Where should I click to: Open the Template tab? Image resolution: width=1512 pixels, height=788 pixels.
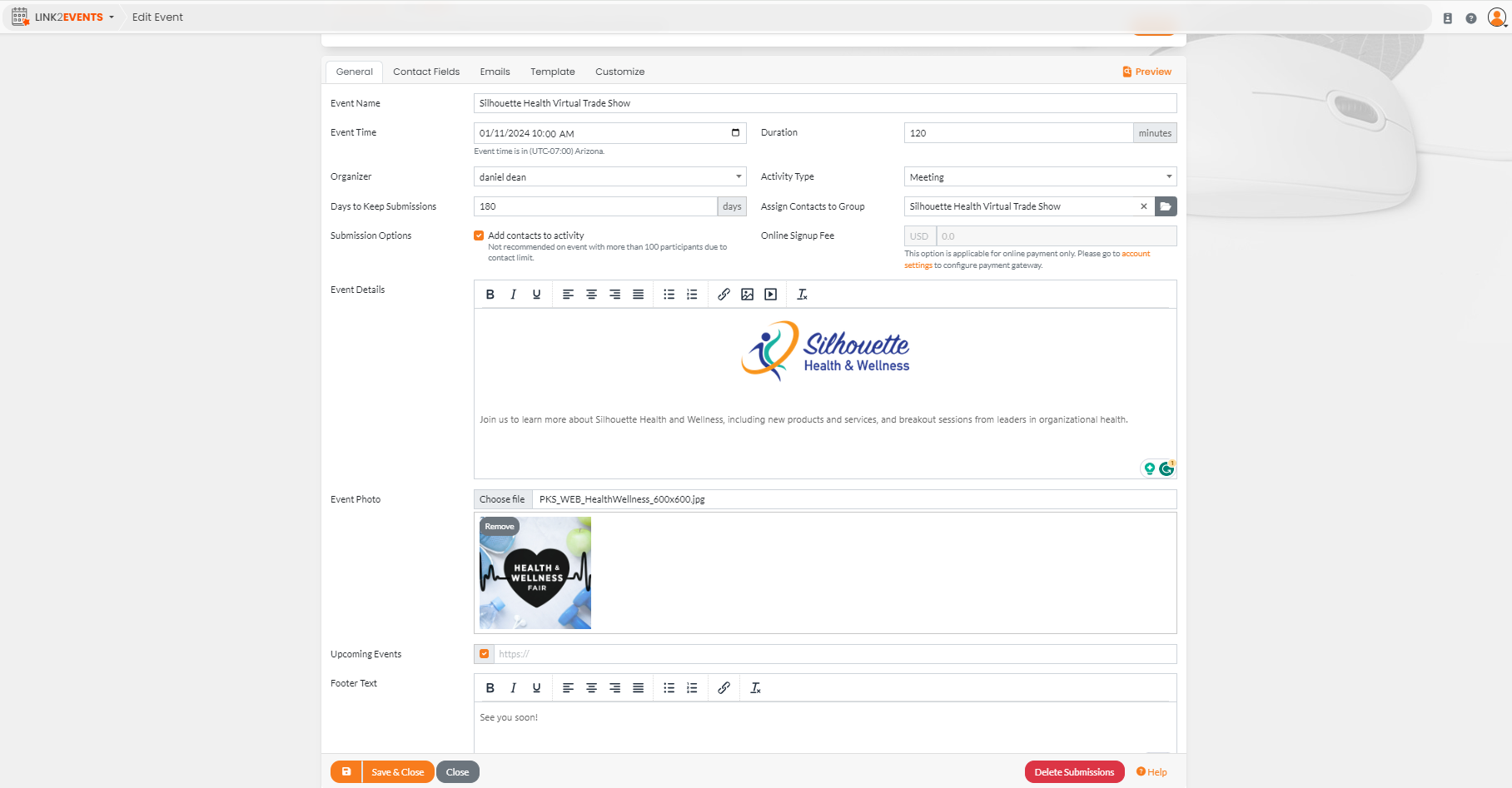point(553,72)
